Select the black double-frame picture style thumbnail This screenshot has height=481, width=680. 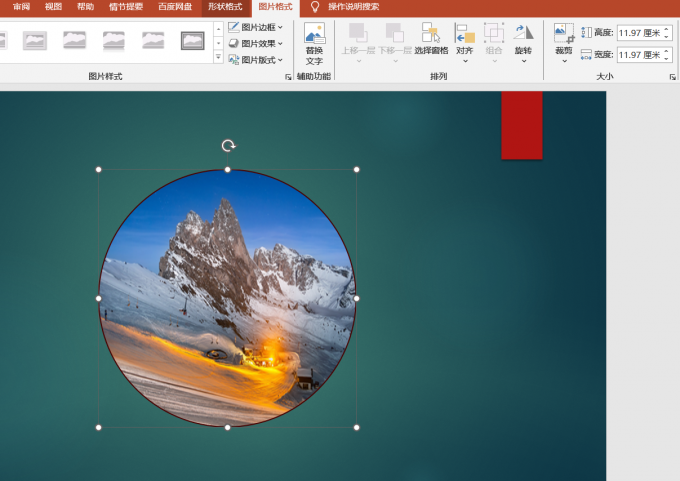coord(193,41)
